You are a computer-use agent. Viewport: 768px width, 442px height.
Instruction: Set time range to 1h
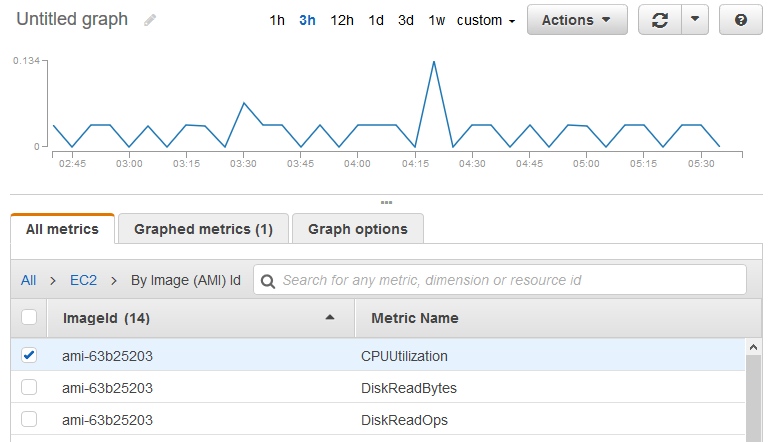pos(277,20)
